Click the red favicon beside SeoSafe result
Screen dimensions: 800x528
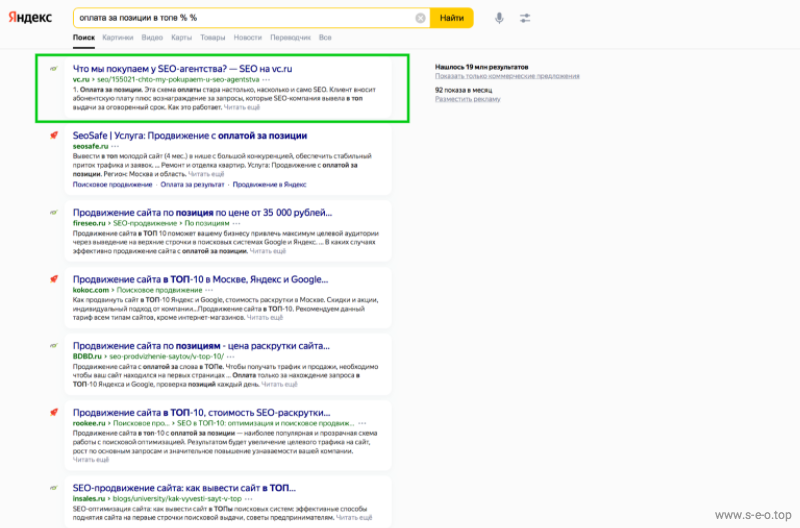pyautogui.click(x=54, y=135)
